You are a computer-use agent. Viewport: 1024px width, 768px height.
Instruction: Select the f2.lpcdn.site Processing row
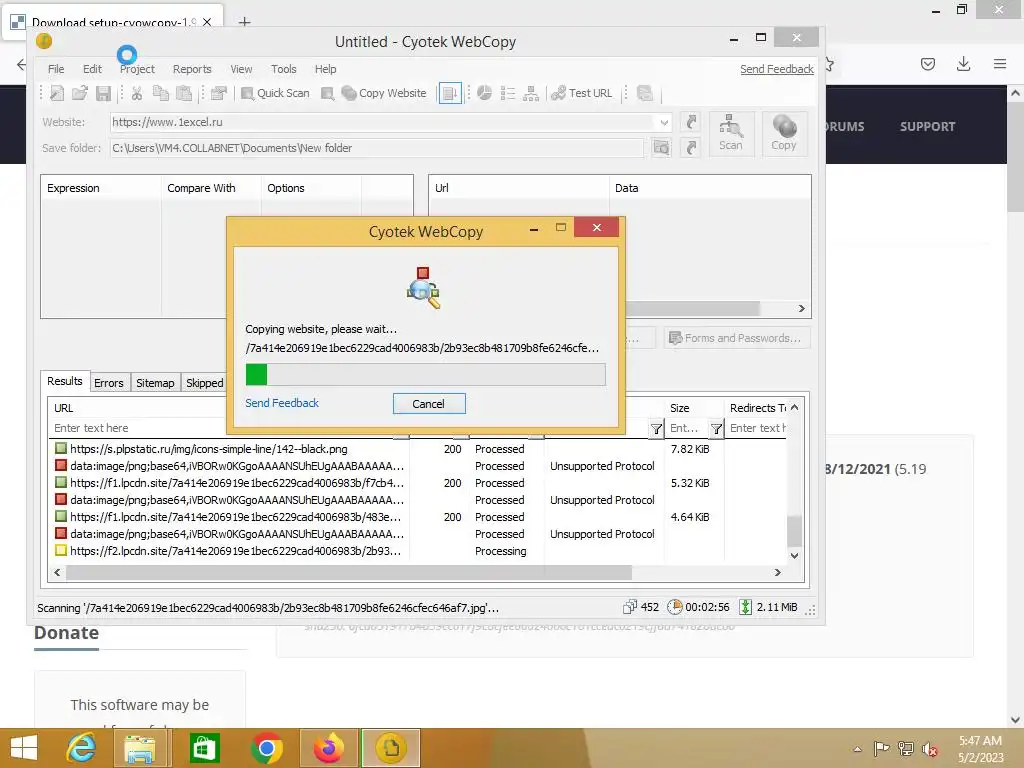click(x=418, y=551)
